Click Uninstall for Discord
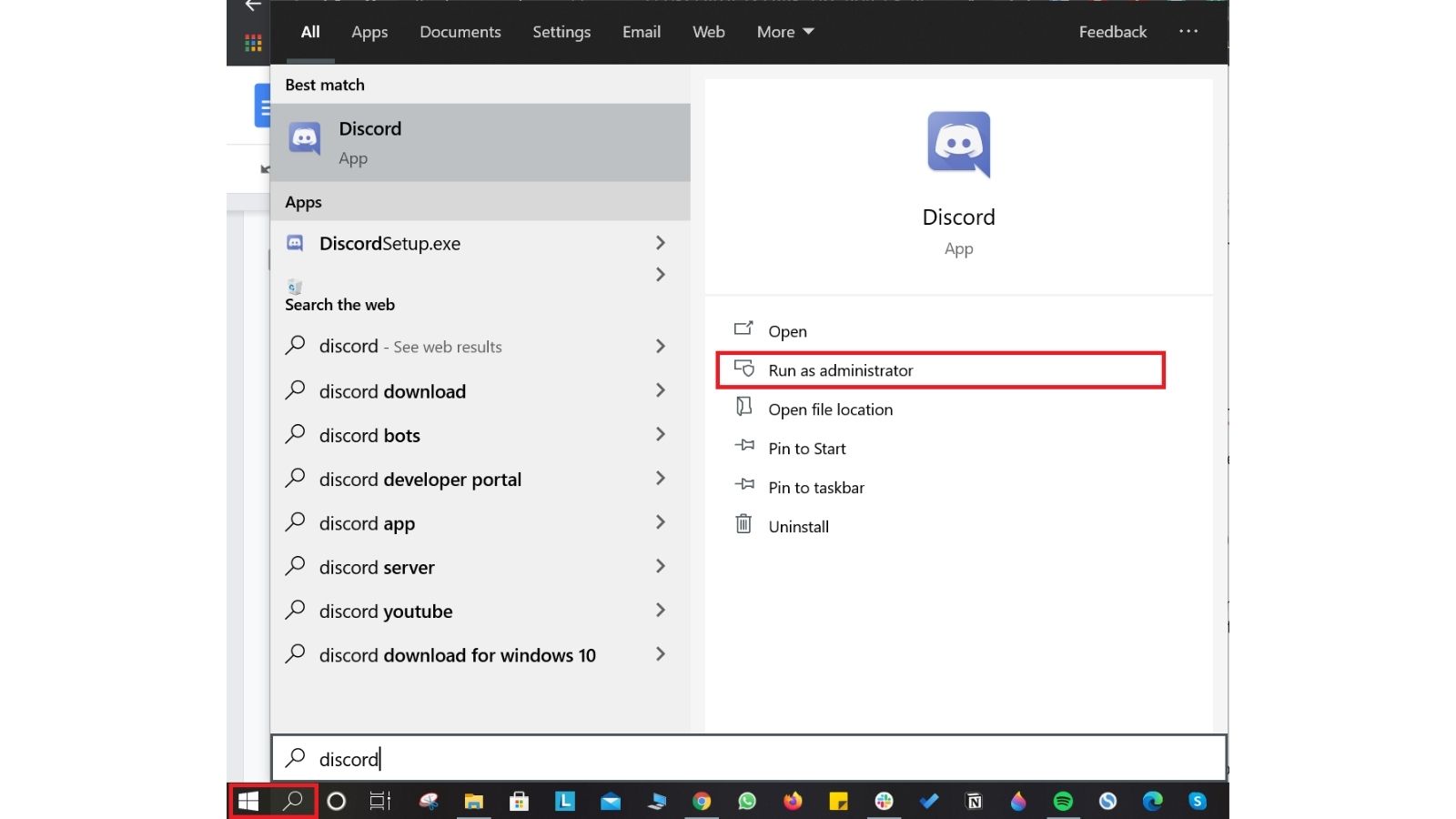The width and height of the screenshot is (1456, 819). pyautogui.click(x=798, y=527)
